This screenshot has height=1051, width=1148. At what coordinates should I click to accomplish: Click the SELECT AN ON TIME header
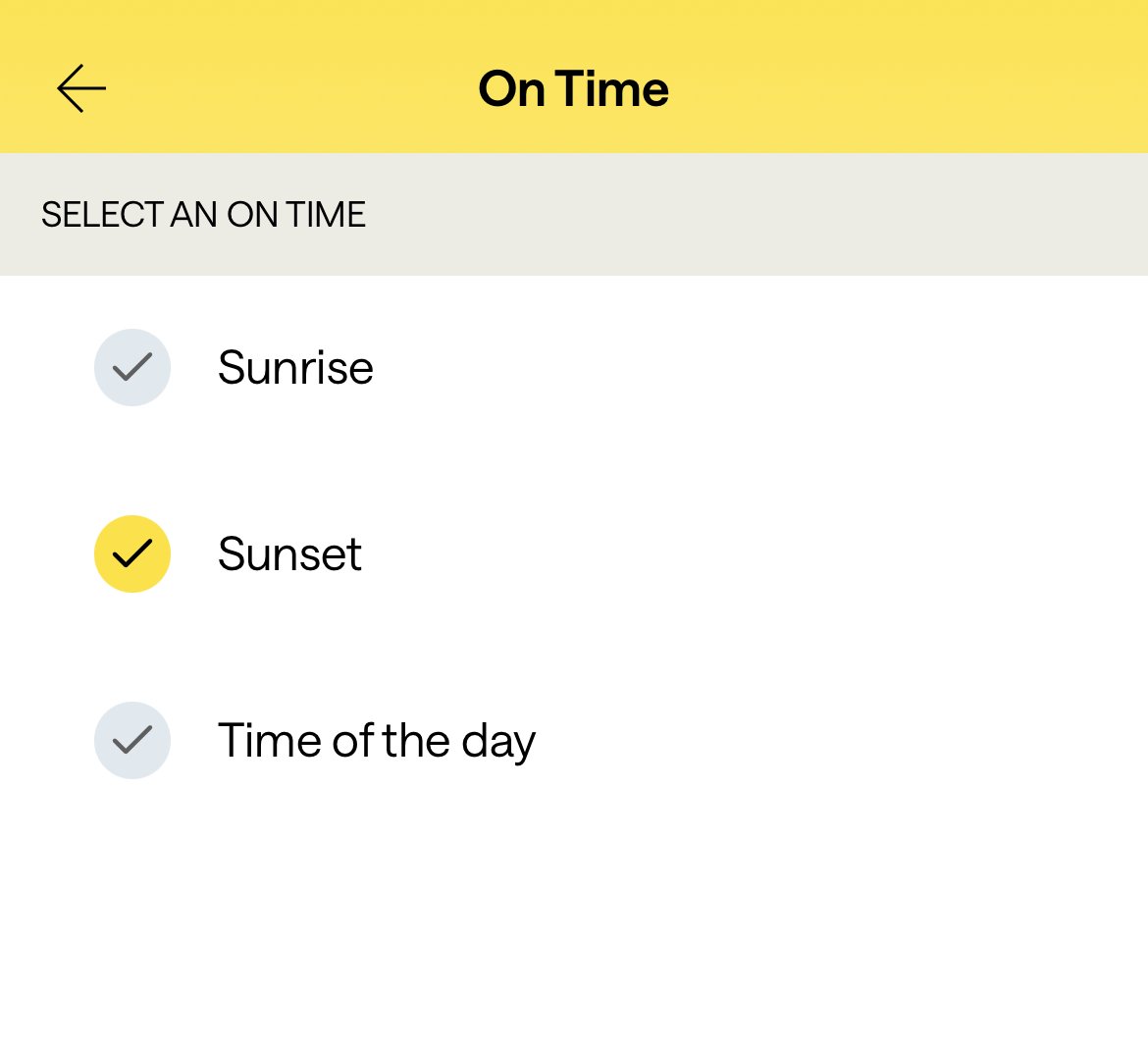203,214
